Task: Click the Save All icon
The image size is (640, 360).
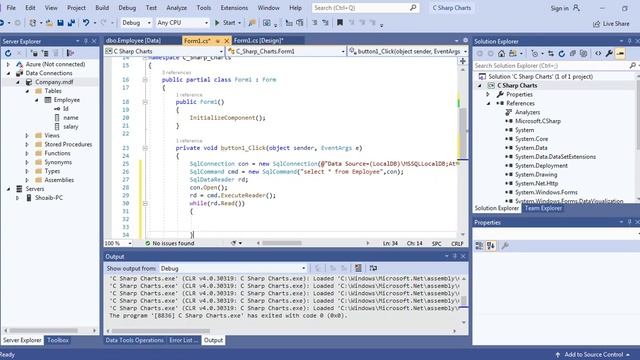Action: pos(71,23)
